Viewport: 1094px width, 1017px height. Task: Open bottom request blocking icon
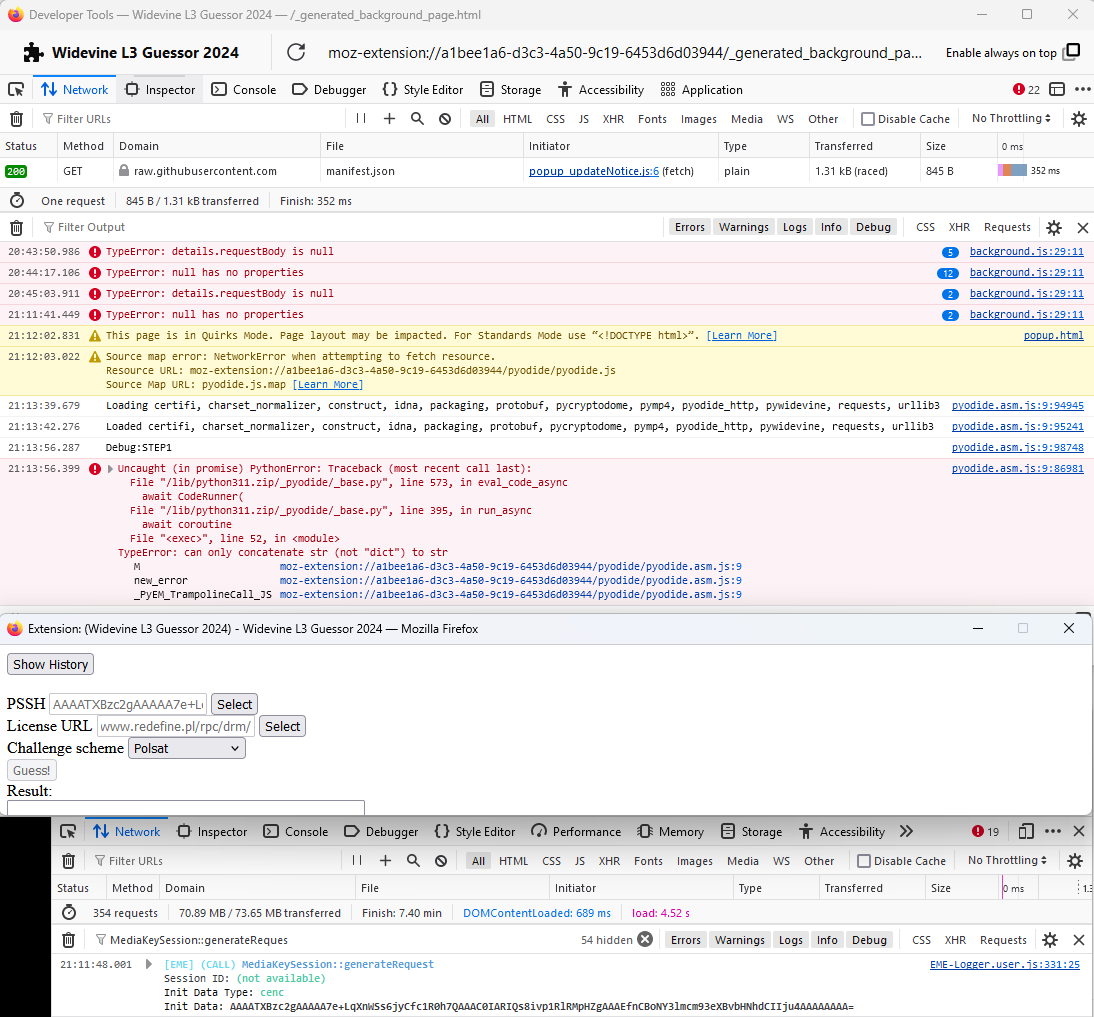[x=441, y=861]
